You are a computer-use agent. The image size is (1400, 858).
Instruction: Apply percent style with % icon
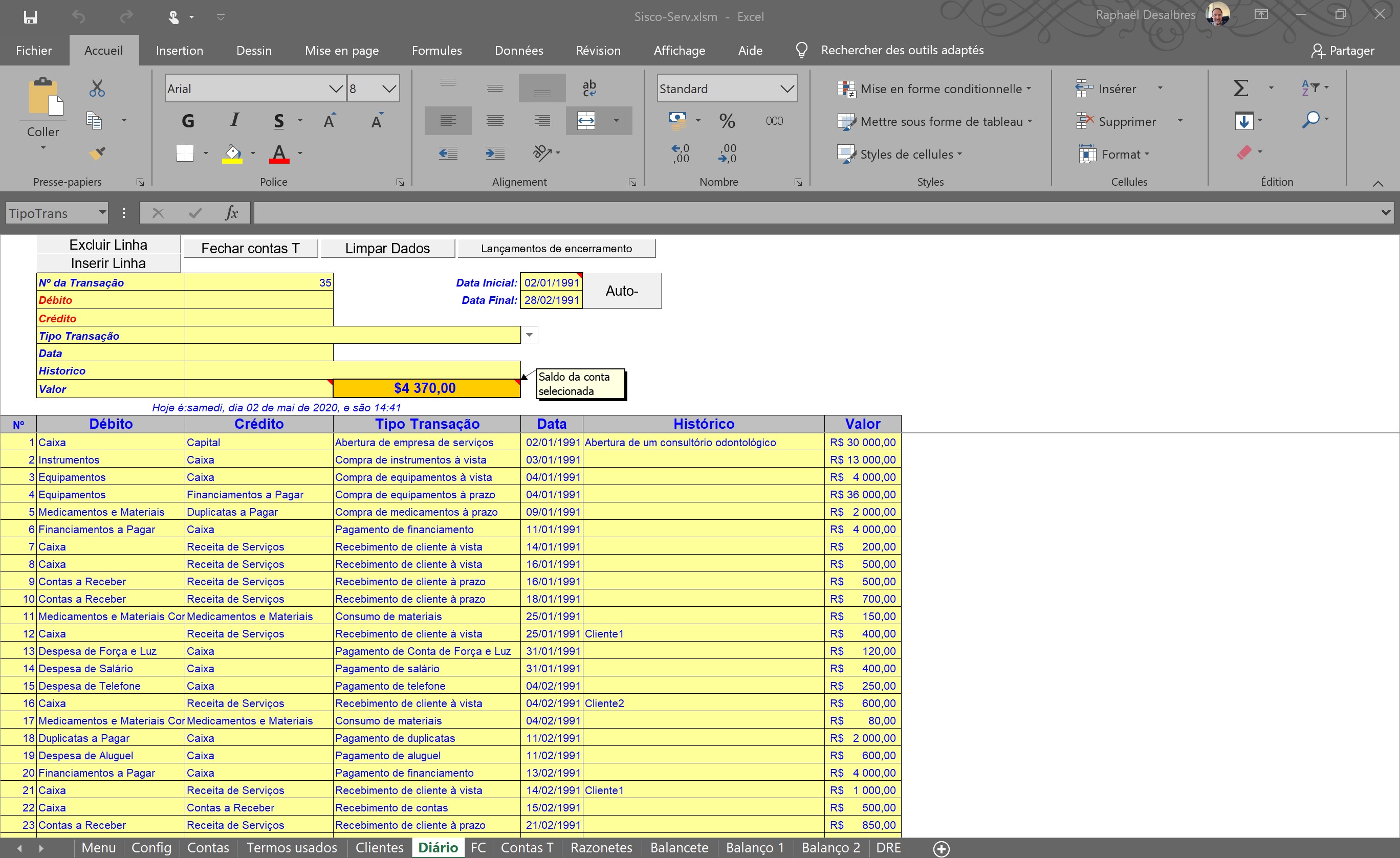(x=727, y=120)
